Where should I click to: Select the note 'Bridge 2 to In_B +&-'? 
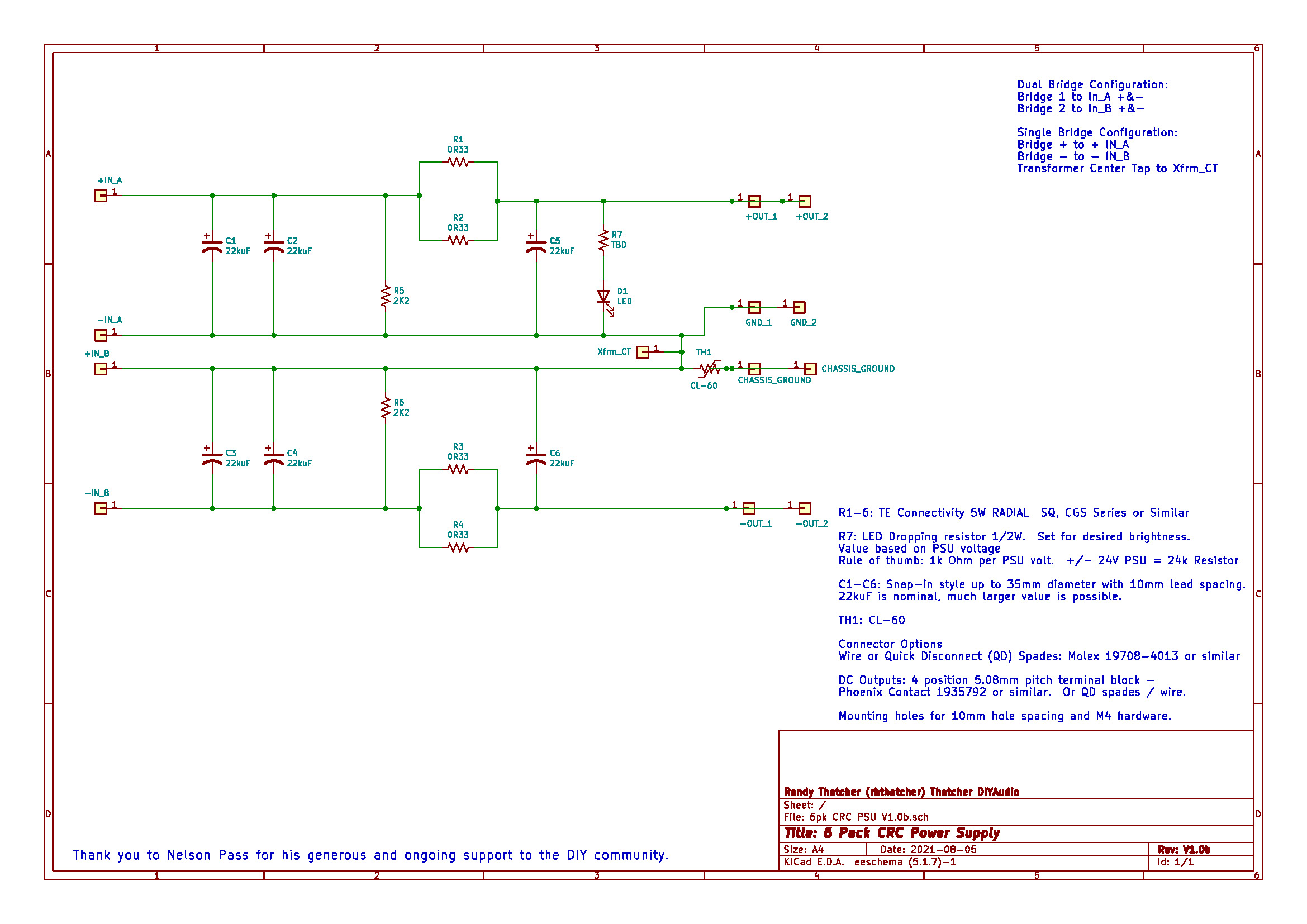click(x=1081, y=109)
